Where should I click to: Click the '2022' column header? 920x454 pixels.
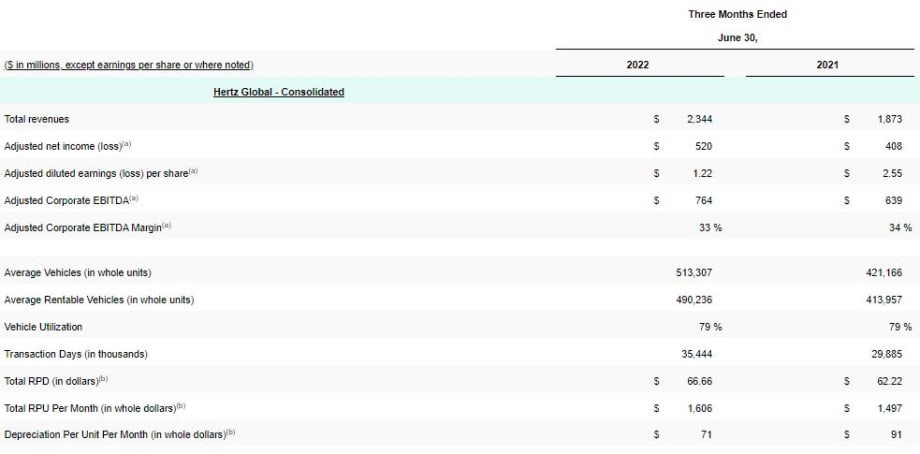[x=638, y=65]
